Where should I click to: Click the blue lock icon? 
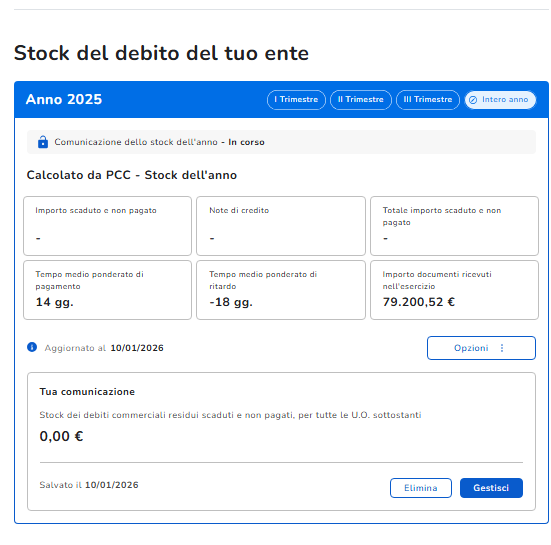tap(43, 142)
